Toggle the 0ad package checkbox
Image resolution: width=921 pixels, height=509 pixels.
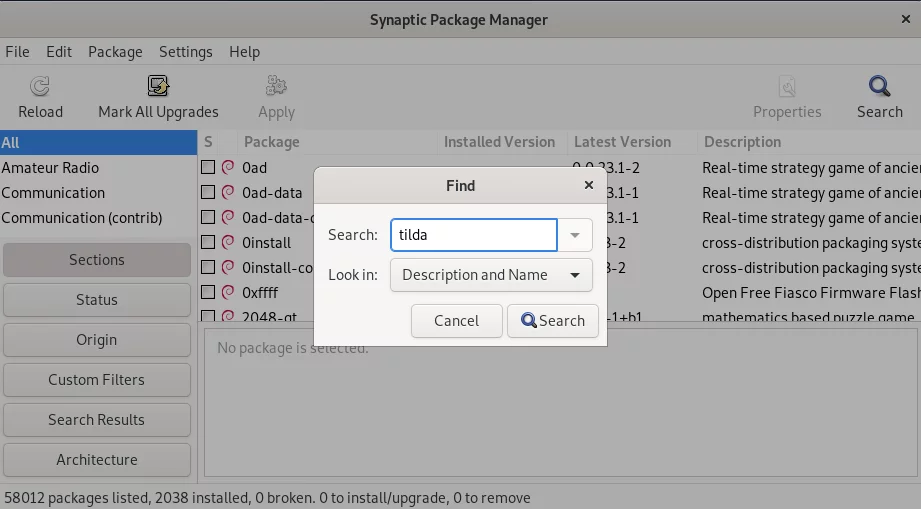coord(208,167)
